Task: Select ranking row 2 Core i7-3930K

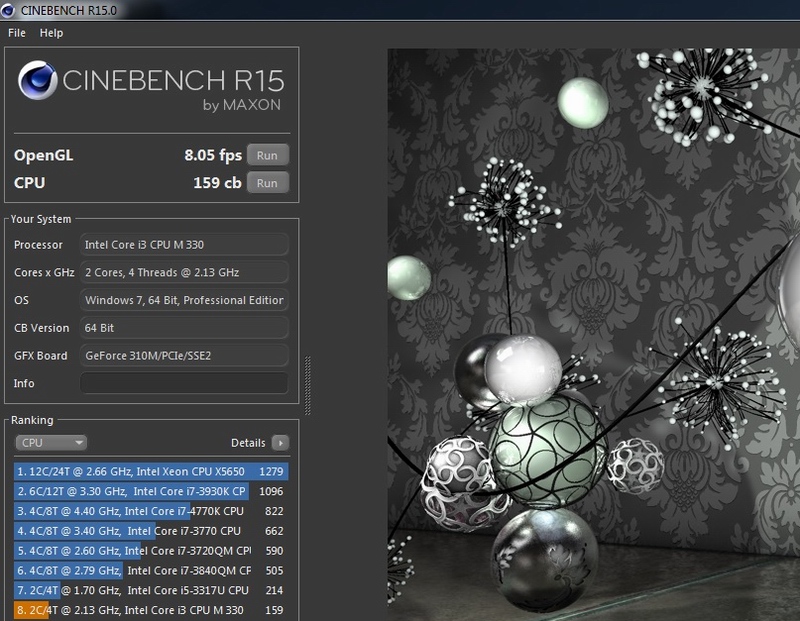Action: (151, 491)
